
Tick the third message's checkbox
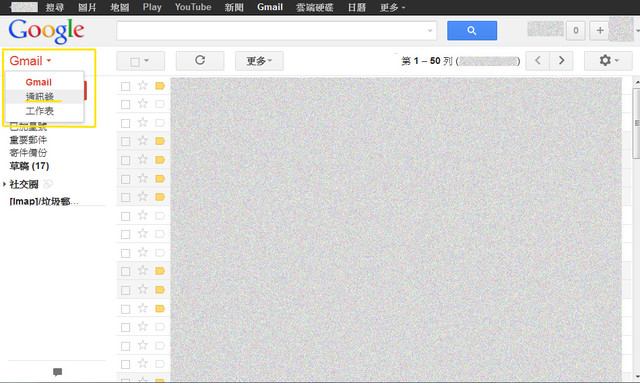point(125,123)
